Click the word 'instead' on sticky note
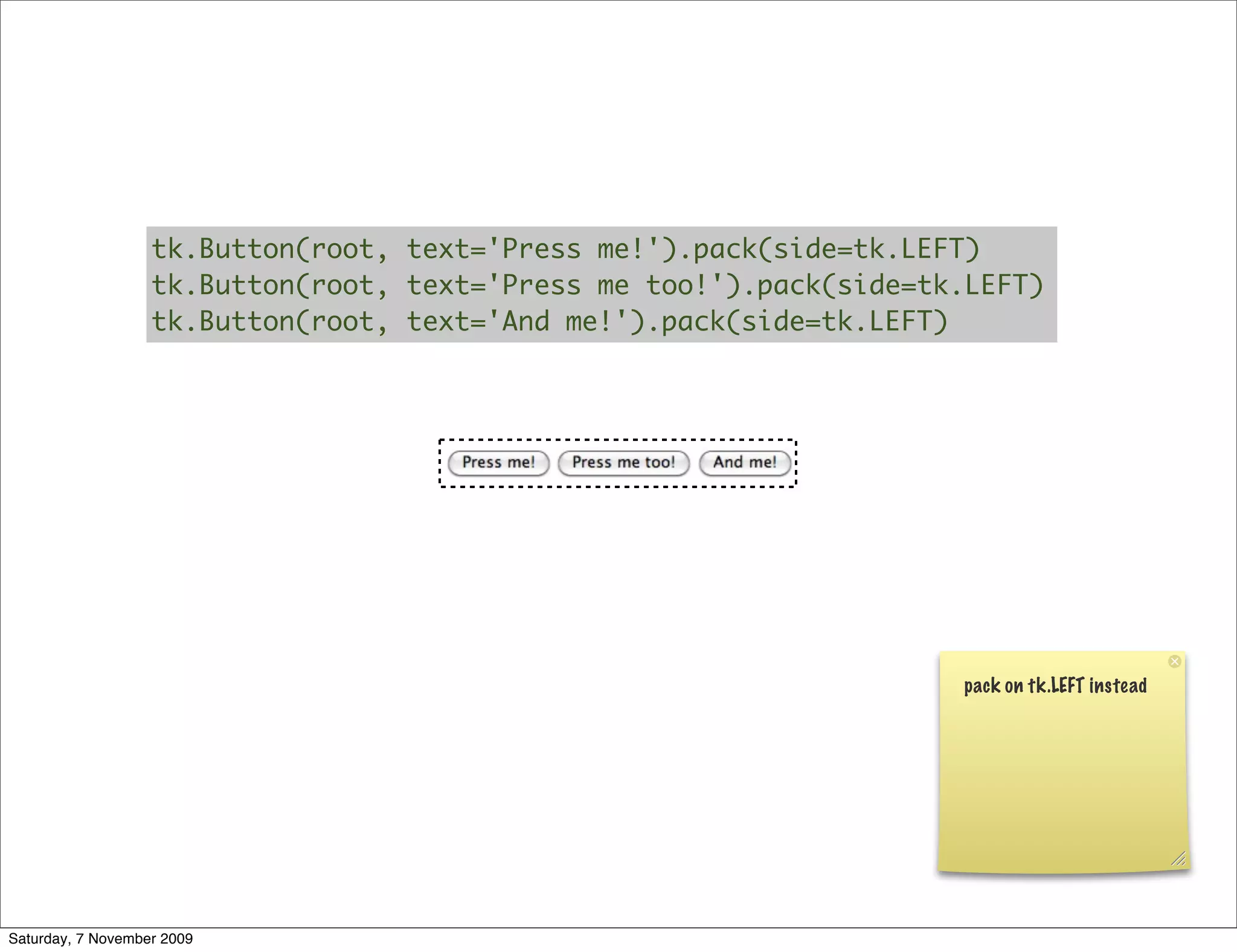Viewport: 1237px width, 952px height. 1117,686
